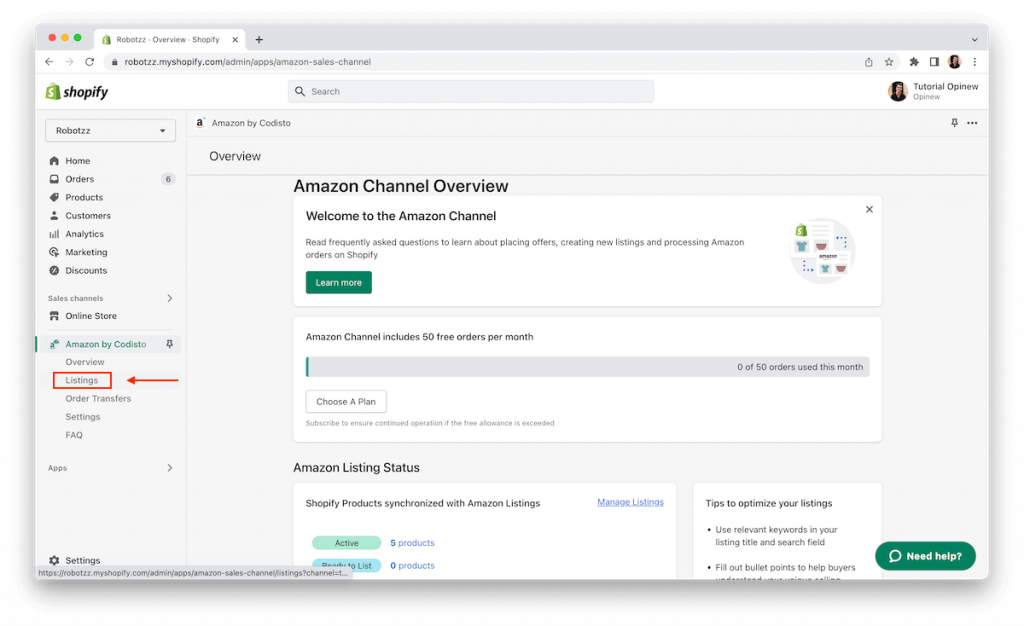Image resolution: width=1024 pixels, height=626 pixels.
Task: Open the 0 products Ready to List link
Action: pos(412,565)
